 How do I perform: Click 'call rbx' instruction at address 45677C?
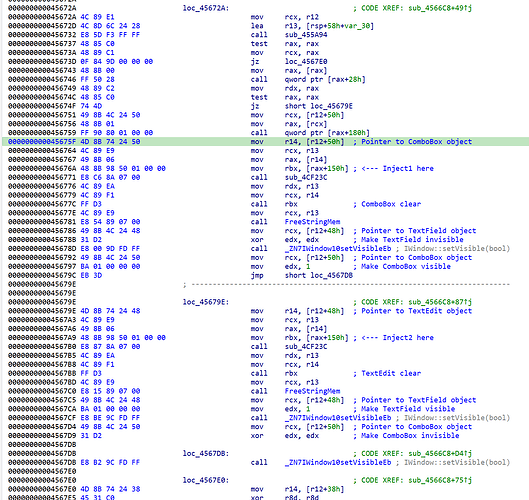coord(274,204)
